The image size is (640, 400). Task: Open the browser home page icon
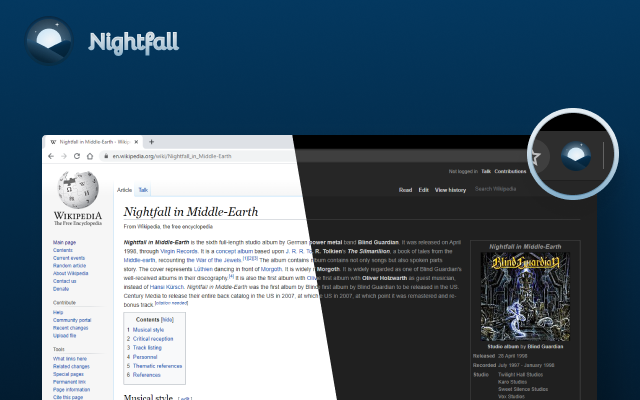point(90,156)
